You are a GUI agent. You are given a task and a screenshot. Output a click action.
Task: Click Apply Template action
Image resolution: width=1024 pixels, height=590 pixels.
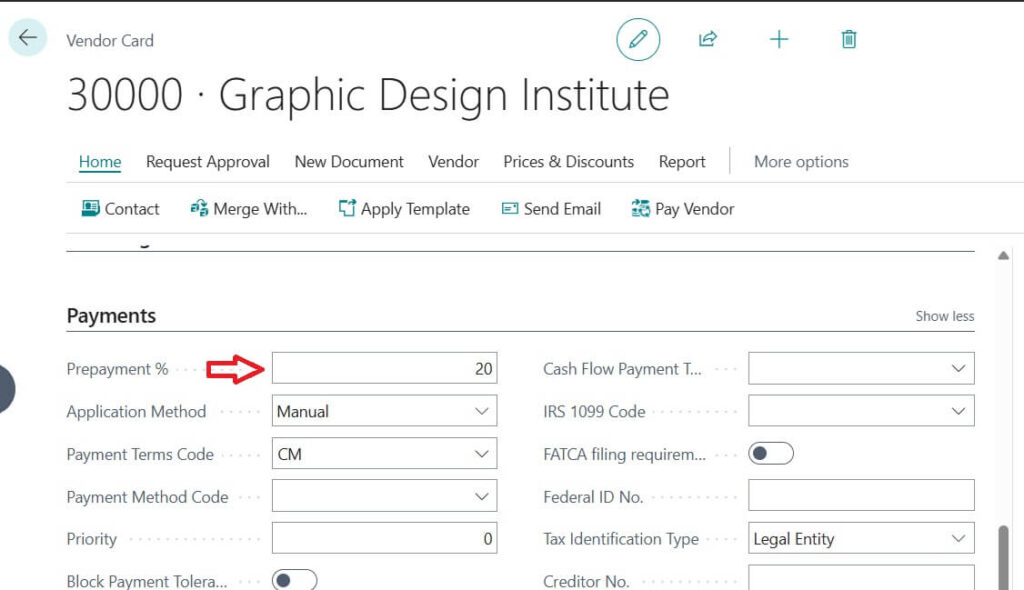click(404, 209)
